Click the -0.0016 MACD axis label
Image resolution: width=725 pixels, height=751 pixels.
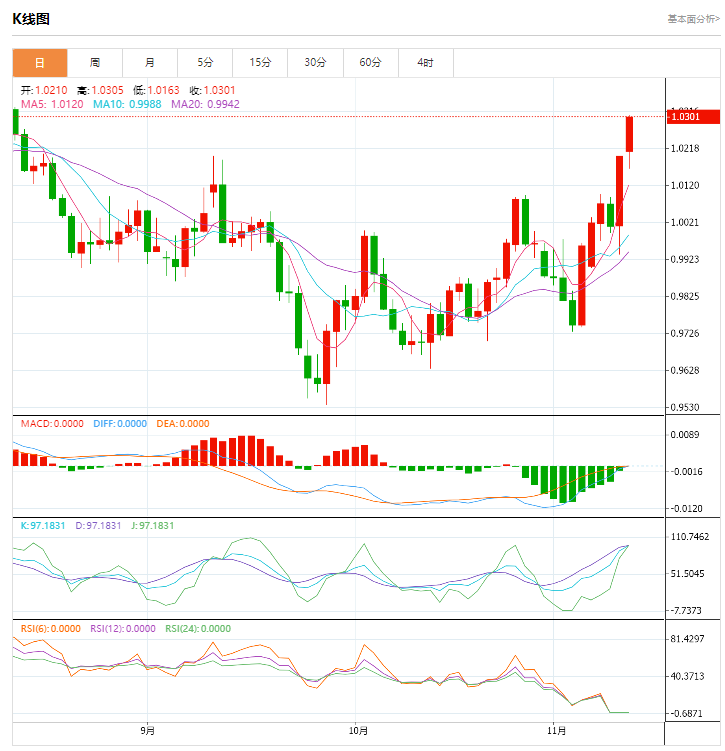(686, 471)
